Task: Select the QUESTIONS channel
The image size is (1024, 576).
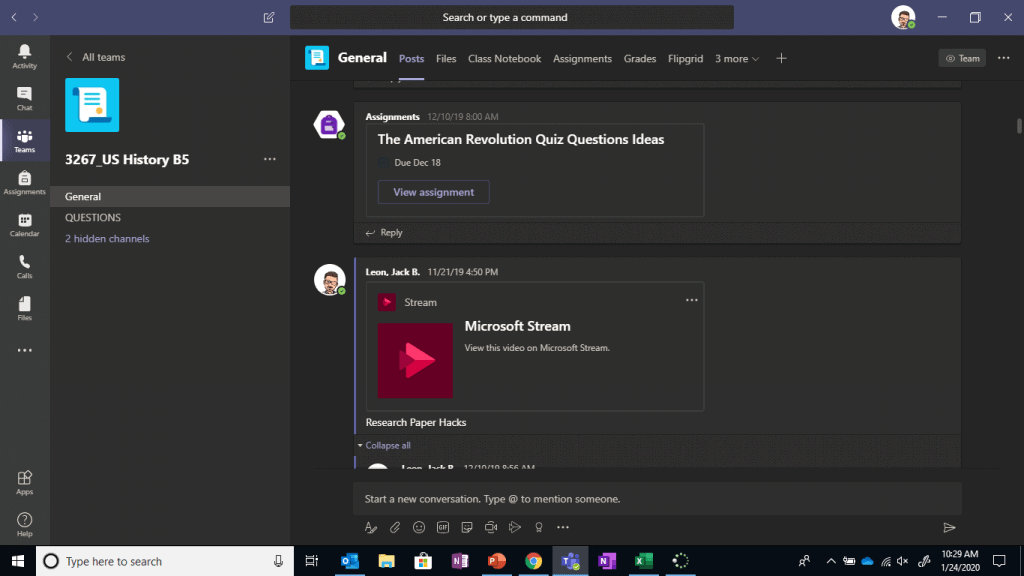Action: [93, 218]
